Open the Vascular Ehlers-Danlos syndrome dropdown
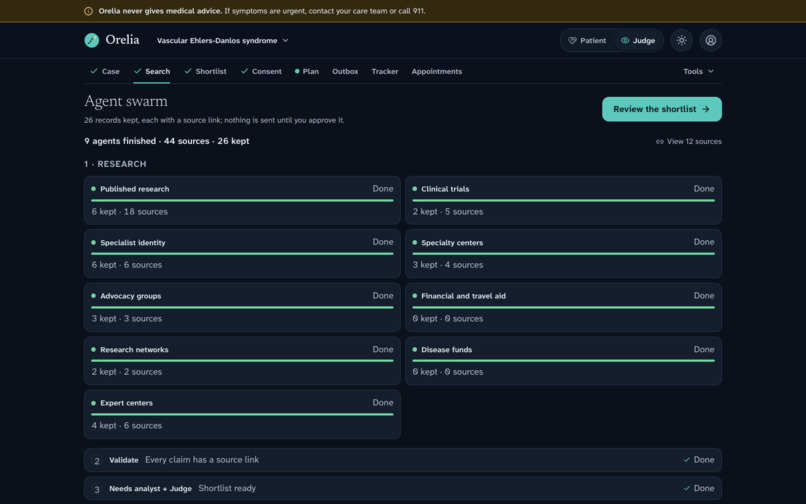The image size is (806, 504). (223, 40)
